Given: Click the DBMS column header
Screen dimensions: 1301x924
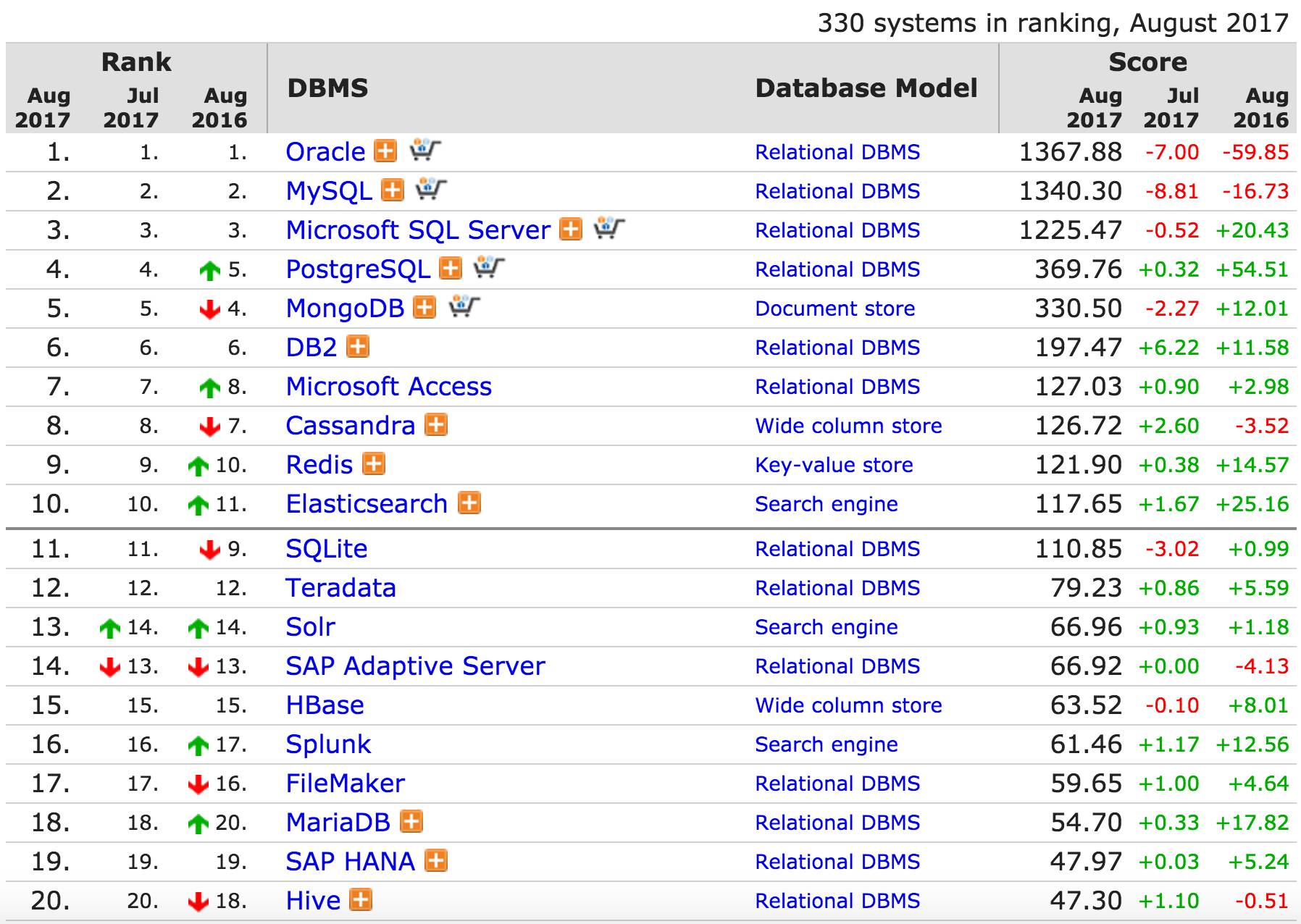Looking at the screenshot, I should point(328,88).
